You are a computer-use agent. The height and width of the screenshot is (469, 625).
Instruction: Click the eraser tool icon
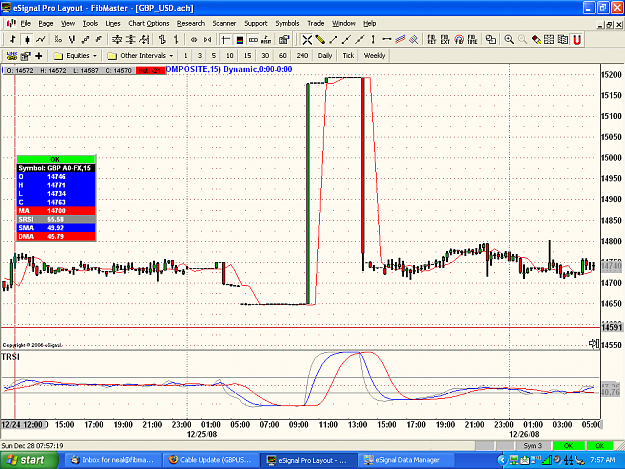[x=536, y=39]
